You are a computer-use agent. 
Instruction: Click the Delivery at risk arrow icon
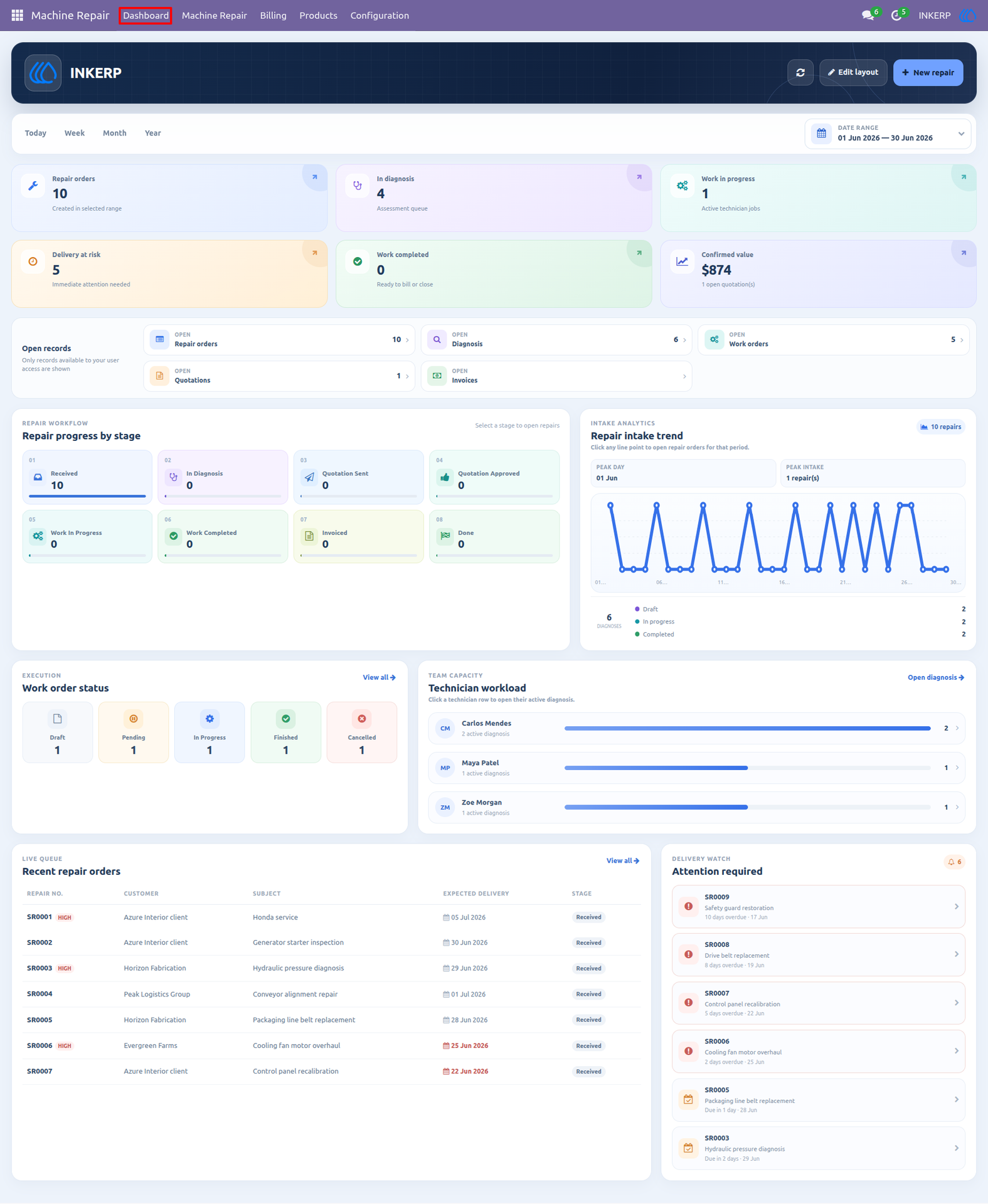[x=315, y=253]
